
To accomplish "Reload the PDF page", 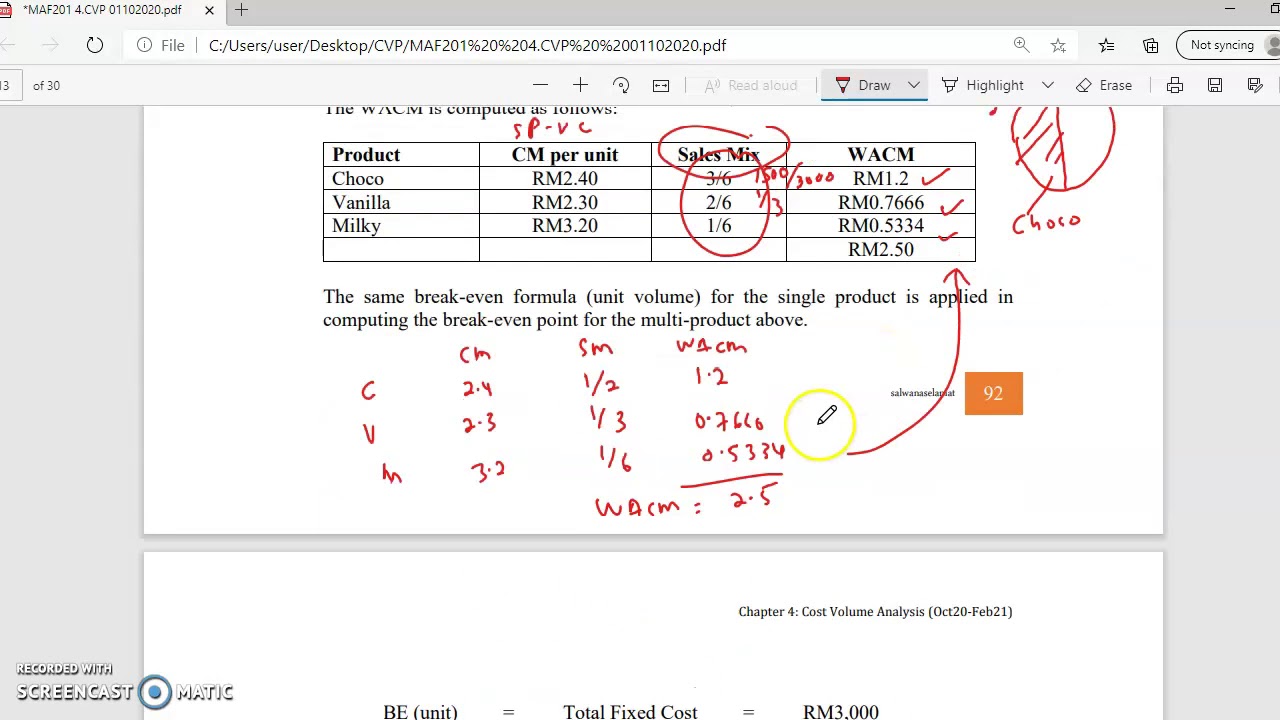I will click(94, 45).
